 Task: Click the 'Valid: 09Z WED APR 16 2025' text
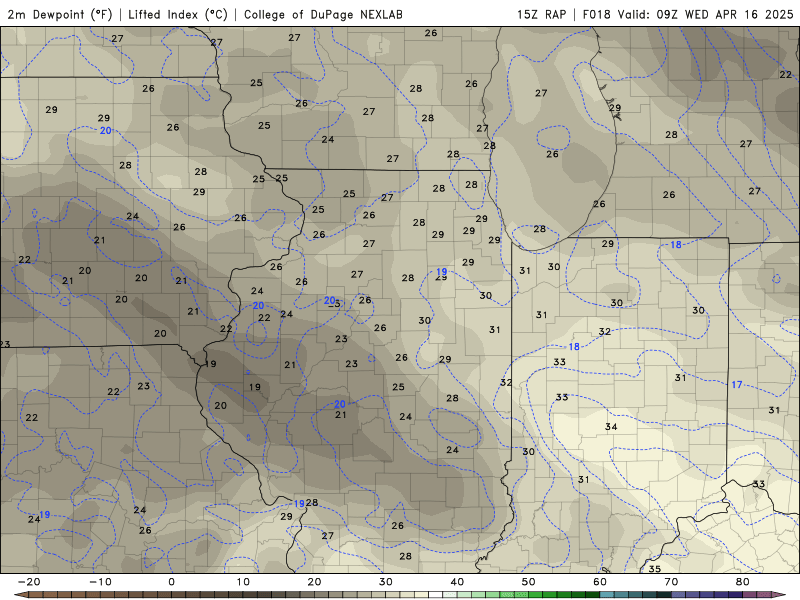click(706, 14)
